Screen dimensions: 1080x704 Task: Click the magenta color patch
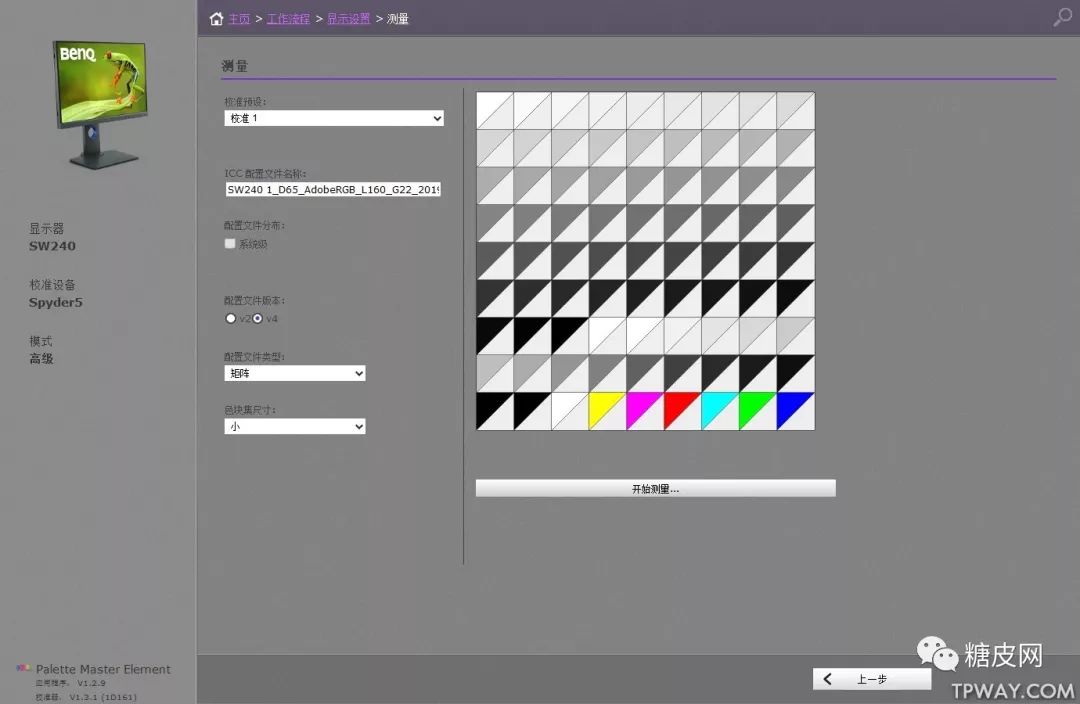645,411
